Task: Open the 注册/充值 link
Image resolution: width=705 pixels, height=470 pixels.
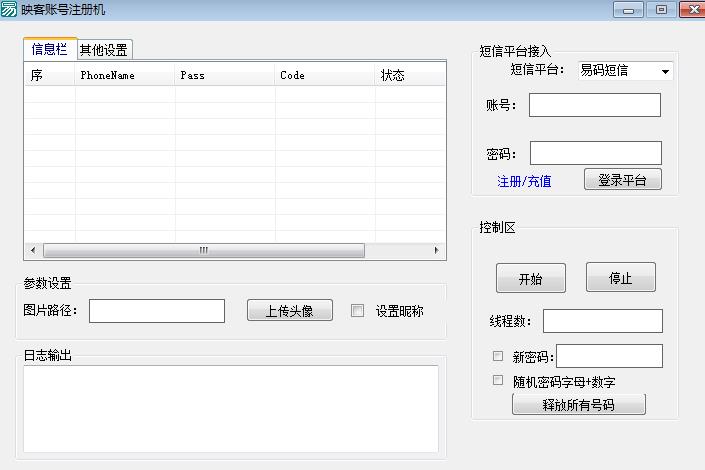Action: pyautogui.click(x=524, y=181)
